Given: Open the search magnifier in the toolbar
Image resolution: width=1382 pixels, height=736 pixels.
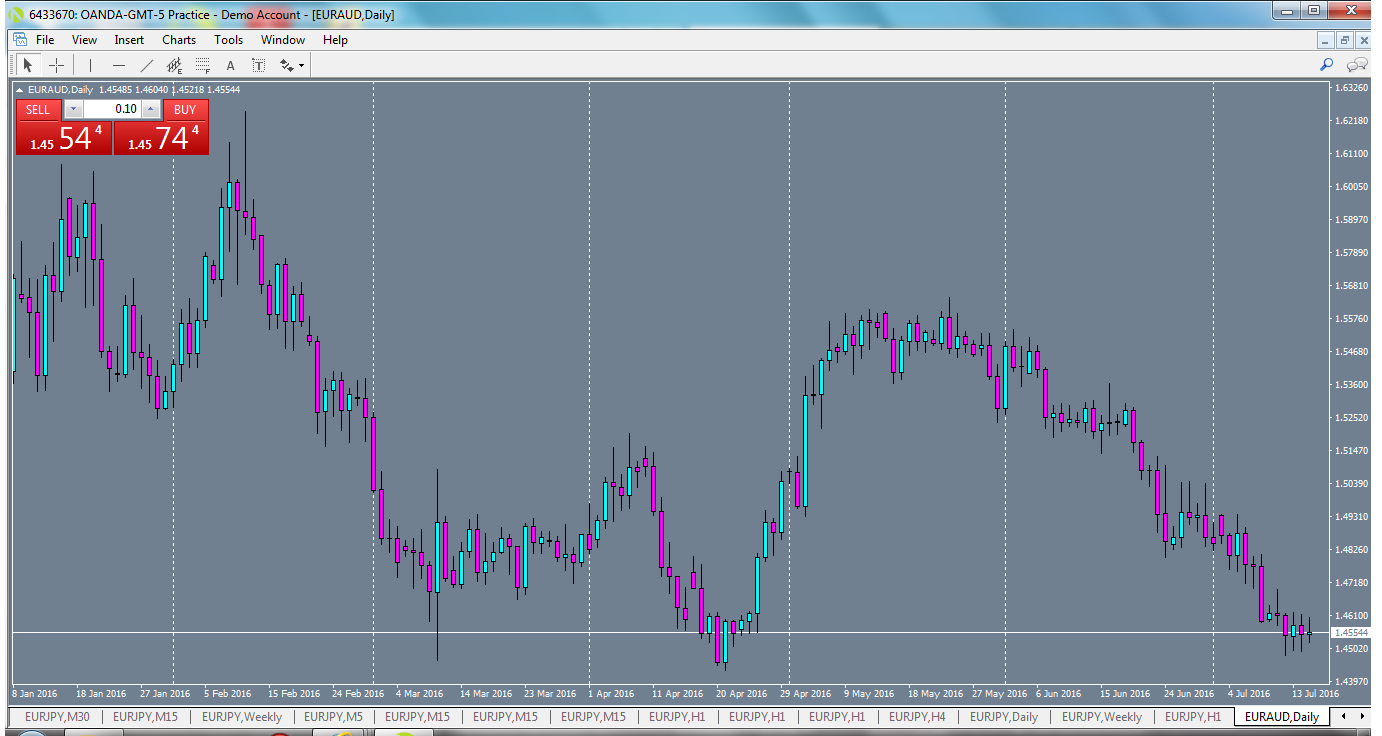Looking at the screenshot, I should click(x=1326, y=64).
